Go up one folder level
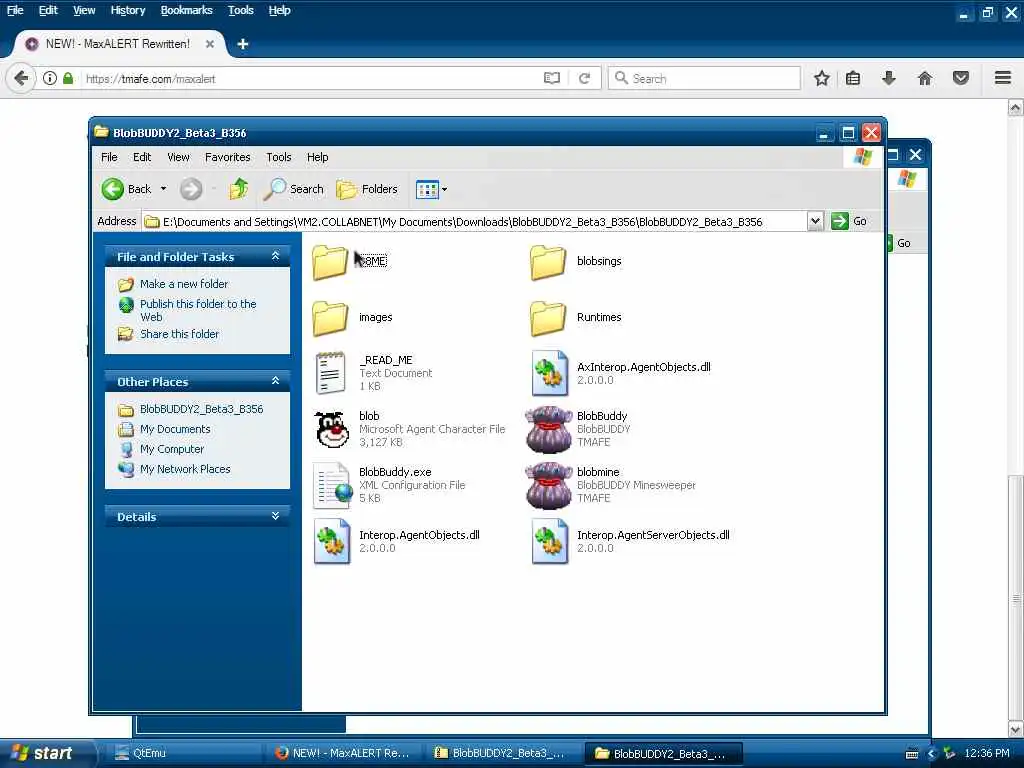Viewport: 1024px width, 768px height. tap(238, 189)
